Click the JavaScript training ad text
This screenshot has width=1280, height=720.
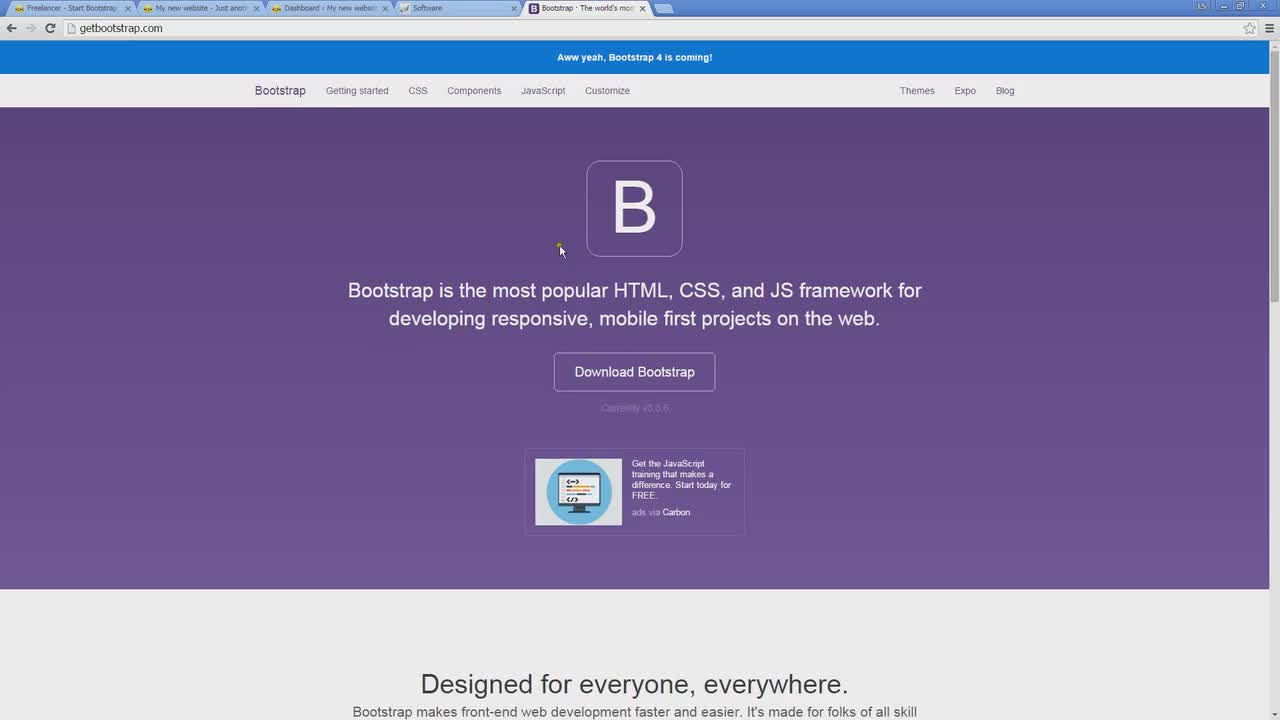681,479
